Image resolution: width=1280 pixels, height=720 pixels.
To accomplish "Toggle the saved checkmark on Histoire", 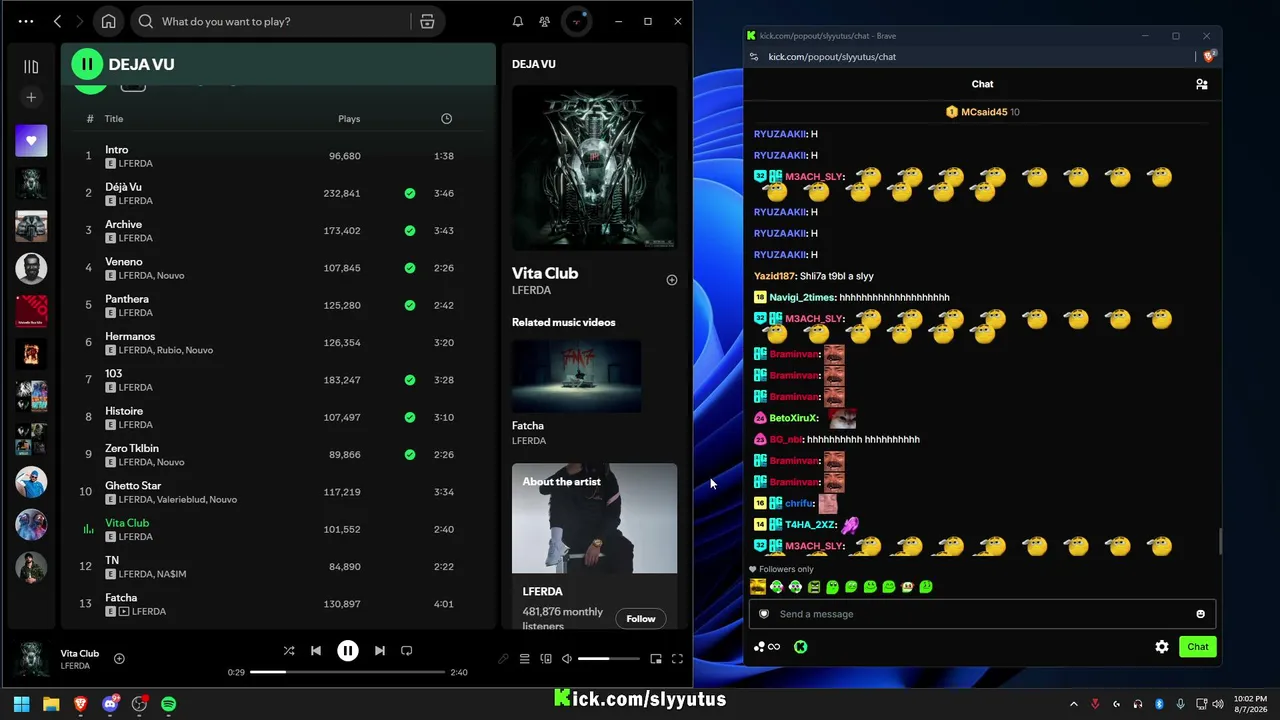I will [410, 417].
